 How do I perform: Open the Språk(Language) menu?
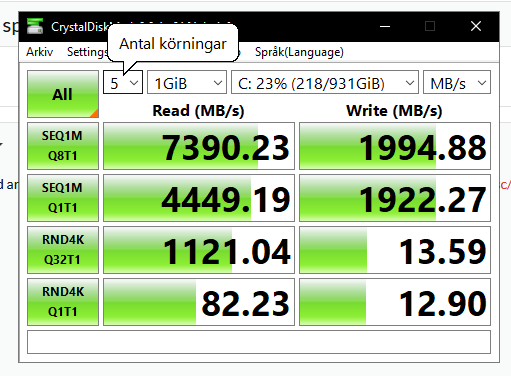(x=299, y=52)
